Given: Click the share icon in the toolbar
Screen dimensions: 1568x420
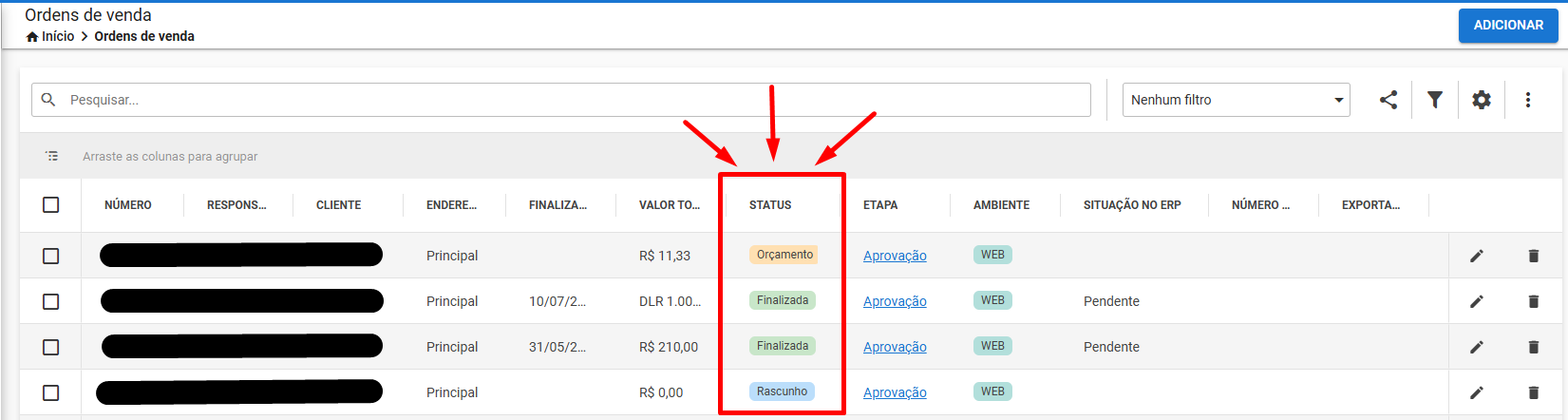Looking at the screenshot, I should pos(1389,100).
